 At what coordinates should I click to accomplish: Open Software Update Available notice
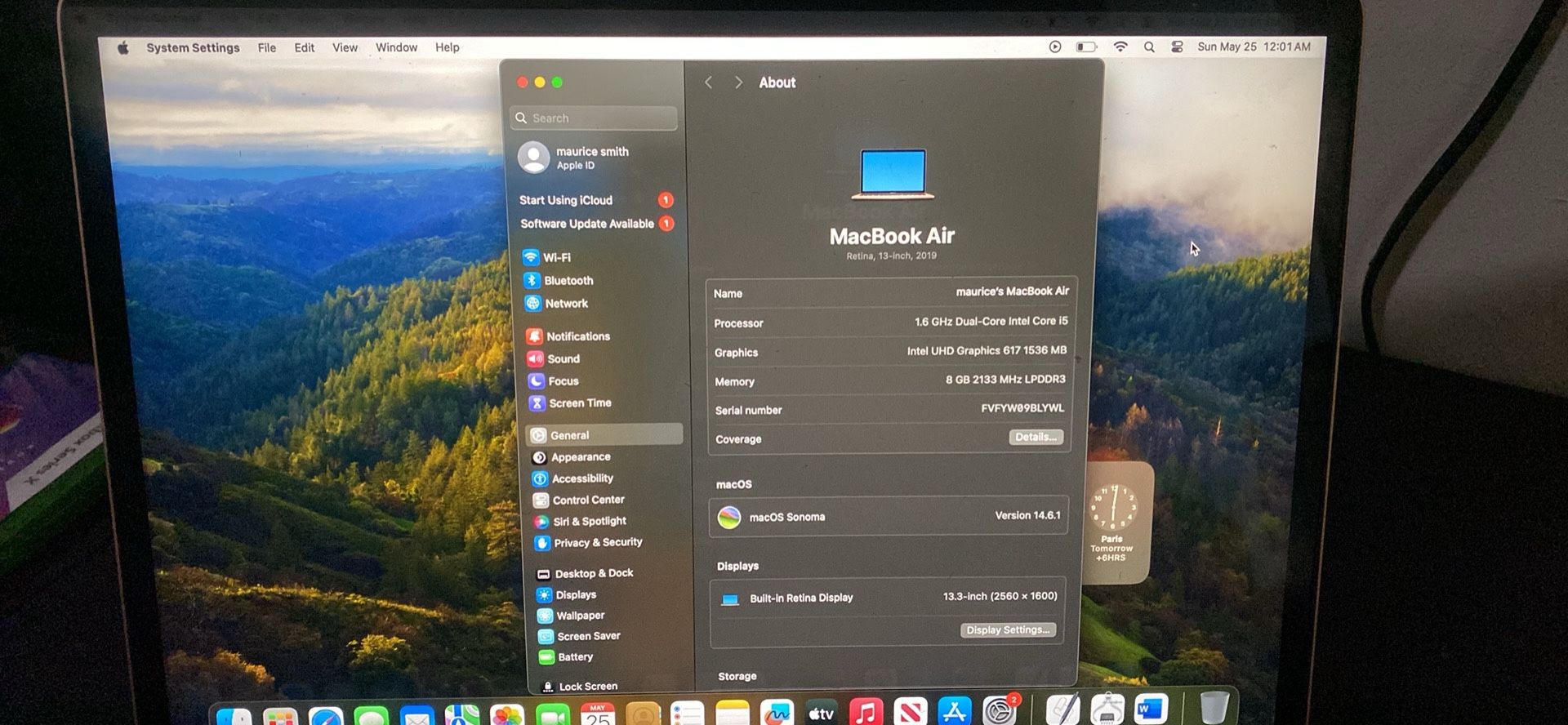(x=597, y=224)
